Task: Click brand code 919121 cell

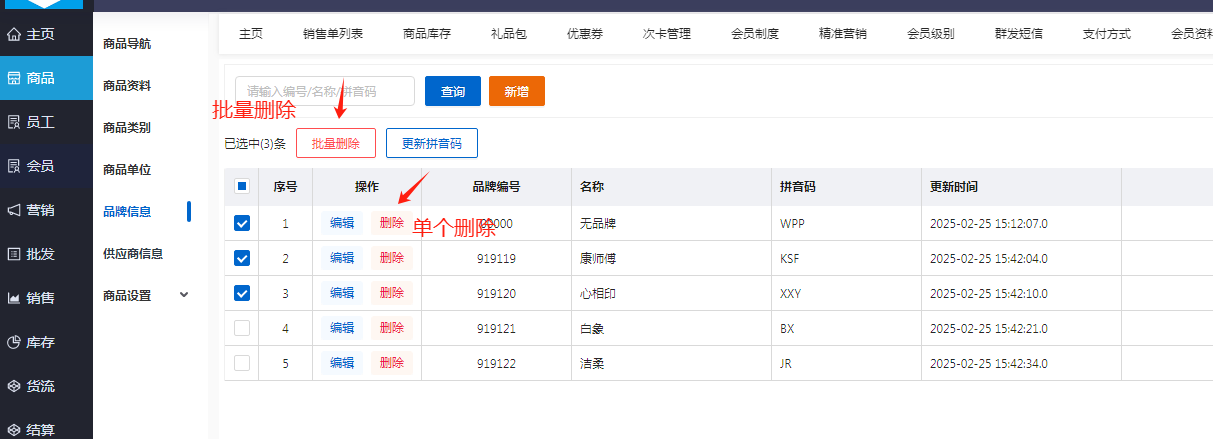Action: (x=496, y=329)
